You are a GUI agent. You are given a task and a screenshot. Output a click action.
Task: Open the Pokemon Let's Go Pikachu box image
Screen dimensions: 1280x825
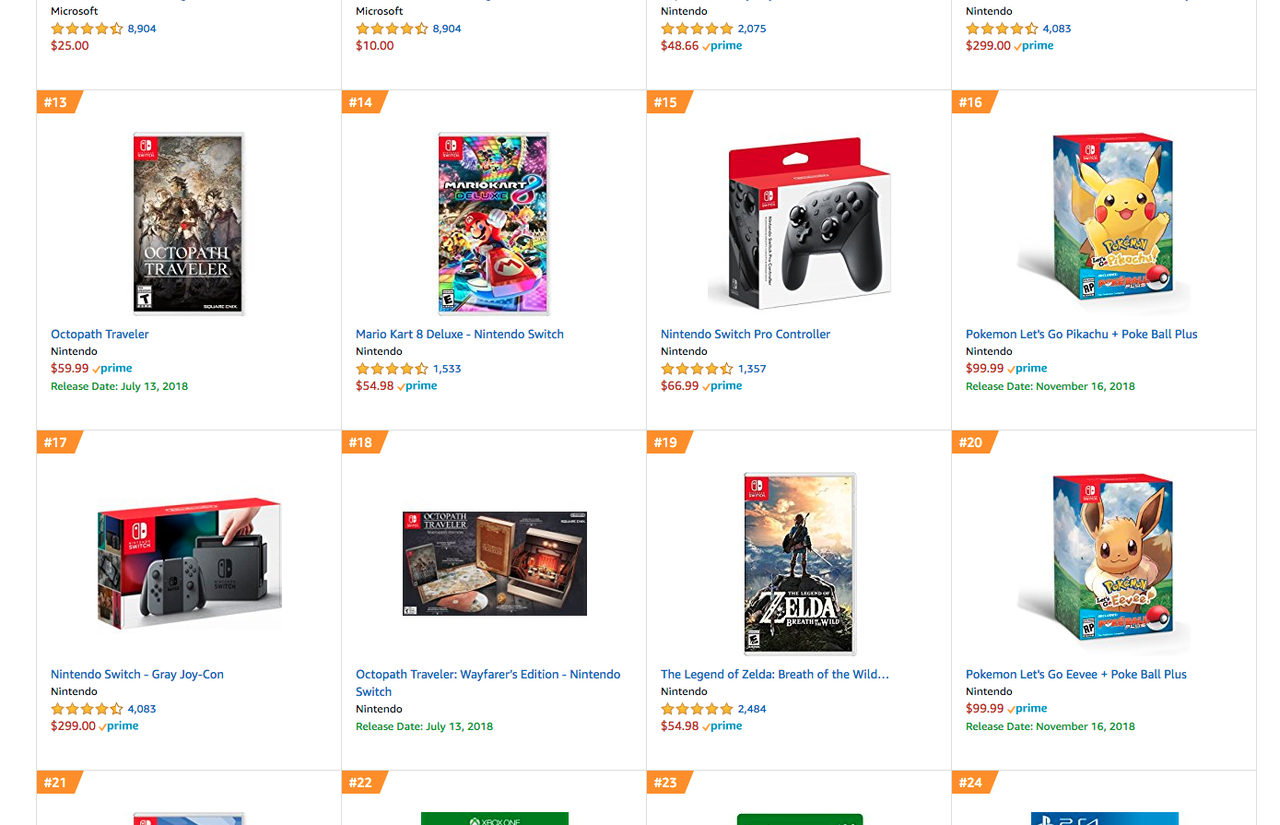pos(1104,224)
